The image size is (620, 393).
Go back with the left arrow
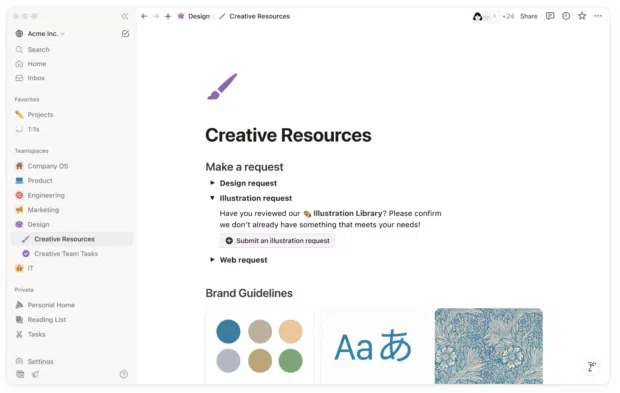click(144, 16)
